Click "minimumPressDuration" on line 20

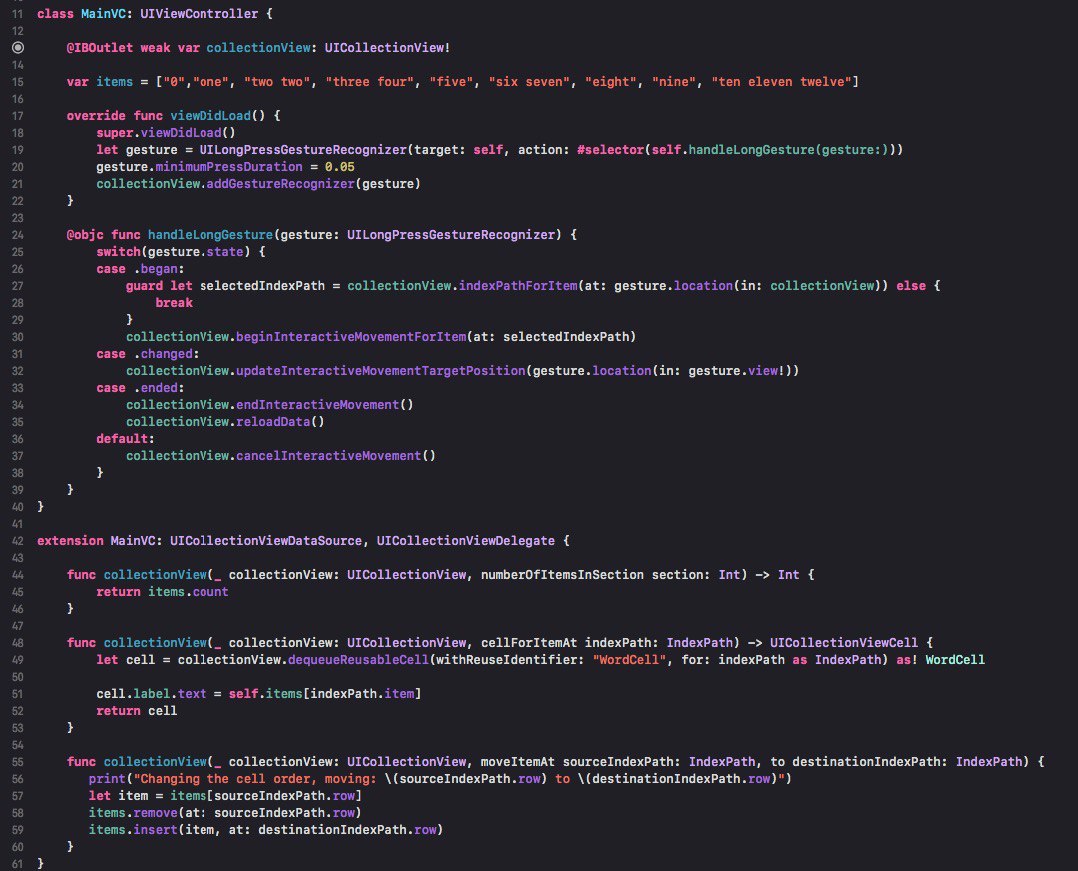229,167
